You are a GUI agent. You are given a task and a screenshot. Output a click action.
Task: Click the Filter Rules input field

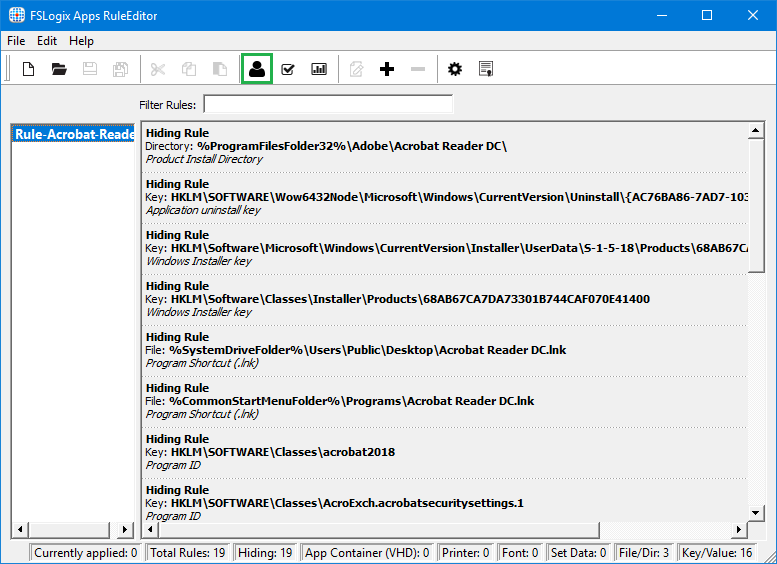[x=328, y=105]
